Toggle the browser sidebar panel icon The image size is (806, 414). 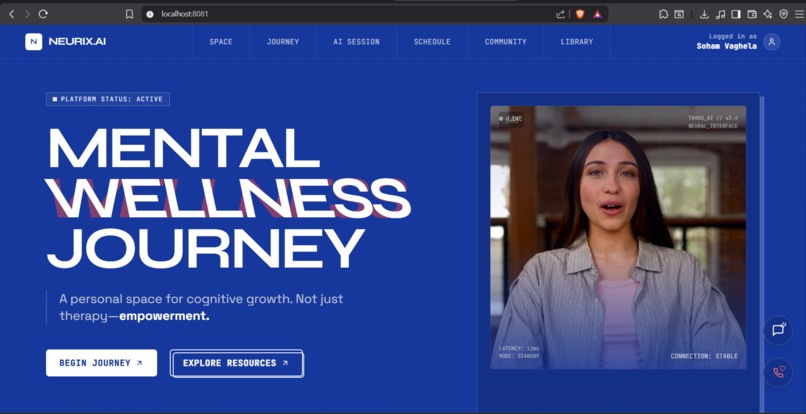point(736,14)
